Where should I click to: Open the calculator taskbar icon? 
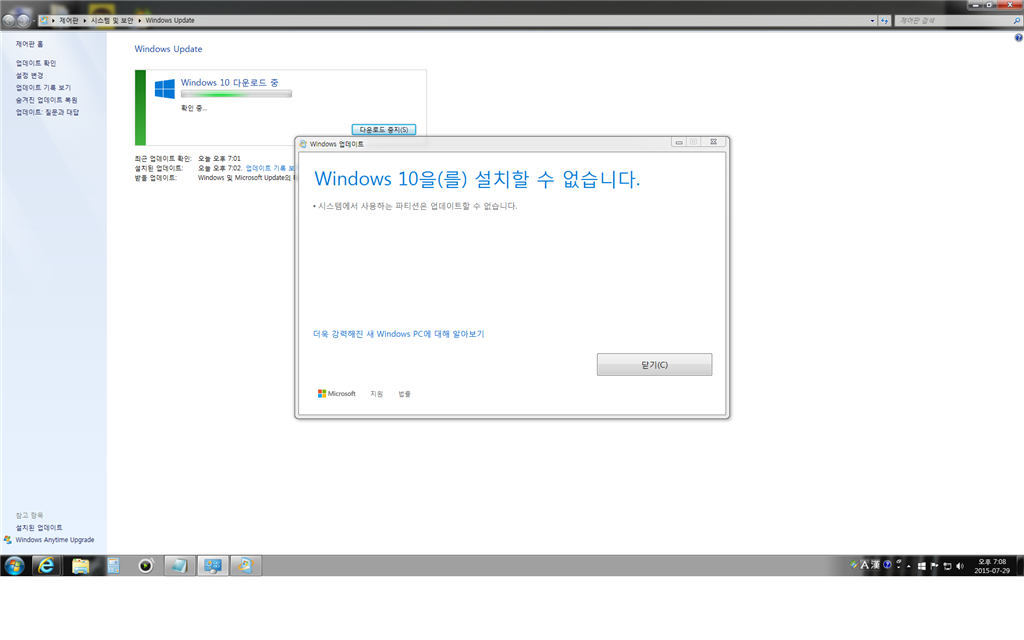point(114,566)
